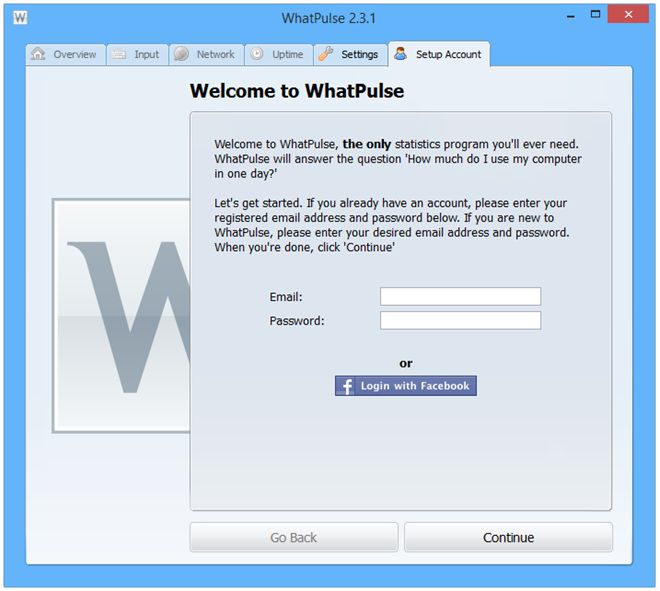The height and width of the screenshot is (591, 660).
Task: Click the keyboard icon on Input tab
Action: coord(119,54)
